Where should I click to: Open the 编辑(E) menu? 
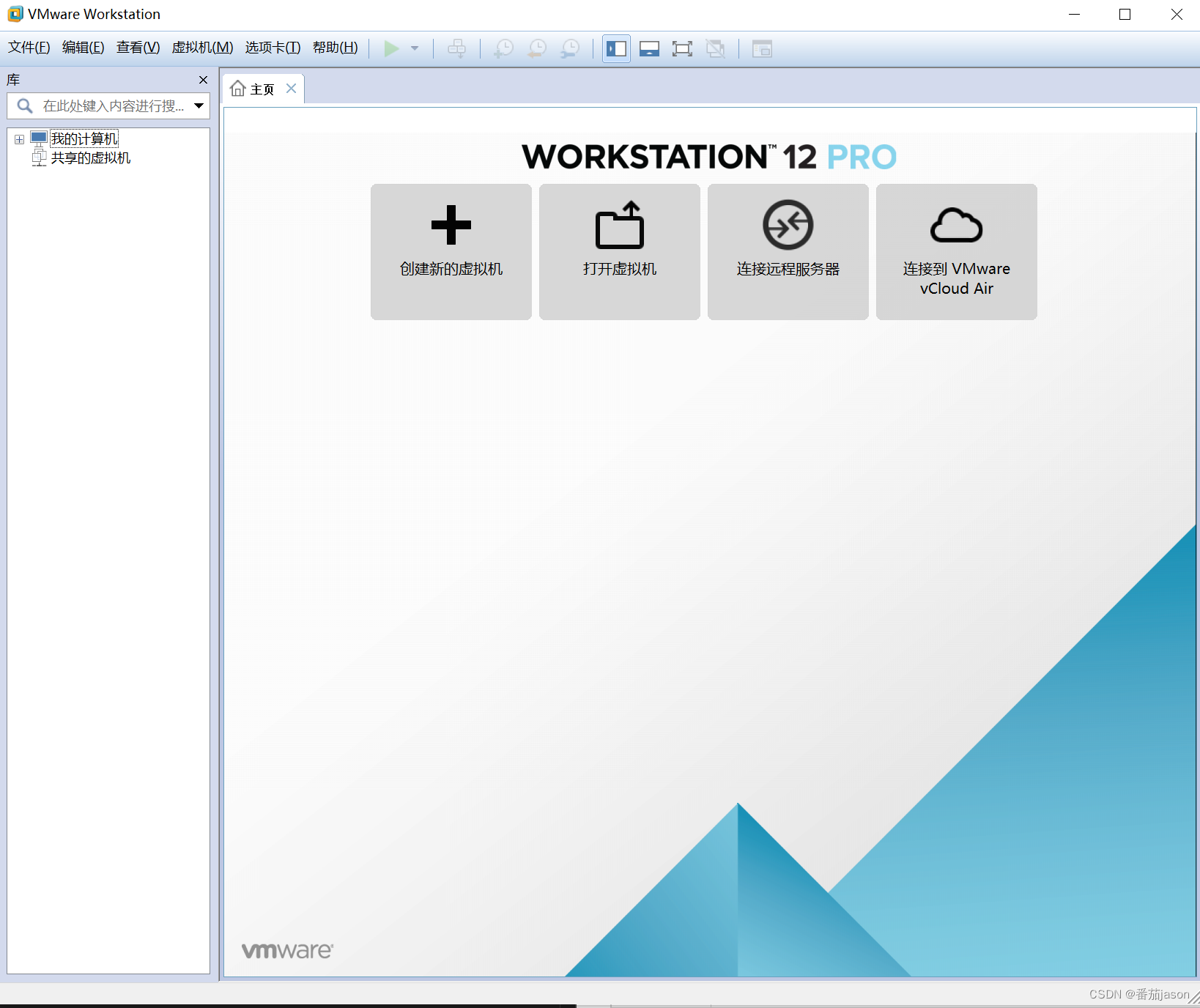pyautogui.click(x=84, y=48)
